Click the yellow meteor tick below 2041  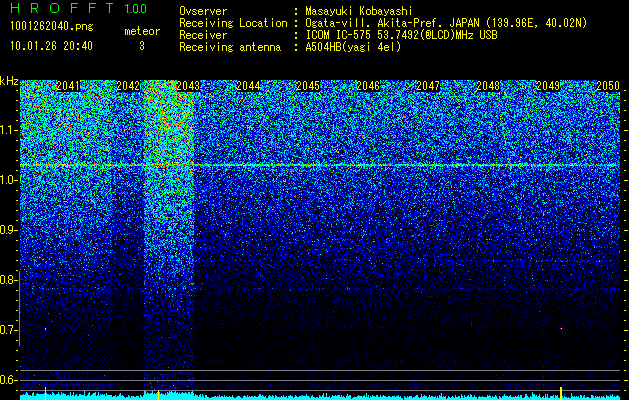tap(45, 393)
